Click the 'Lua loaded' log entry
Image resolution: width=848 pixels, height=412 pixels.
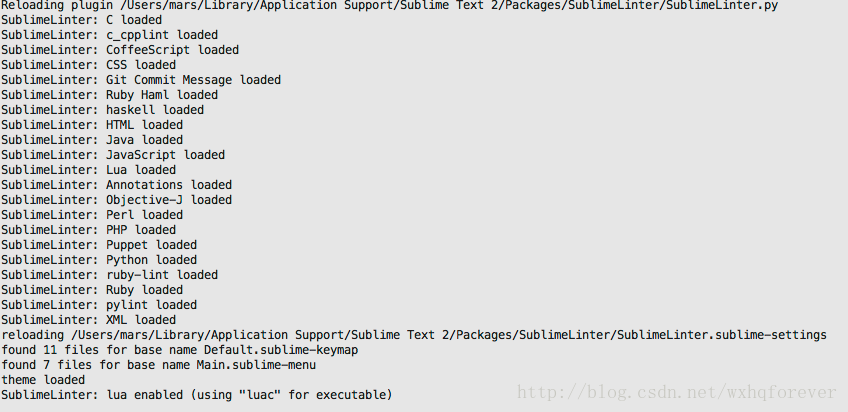click(x=88, y=170)
